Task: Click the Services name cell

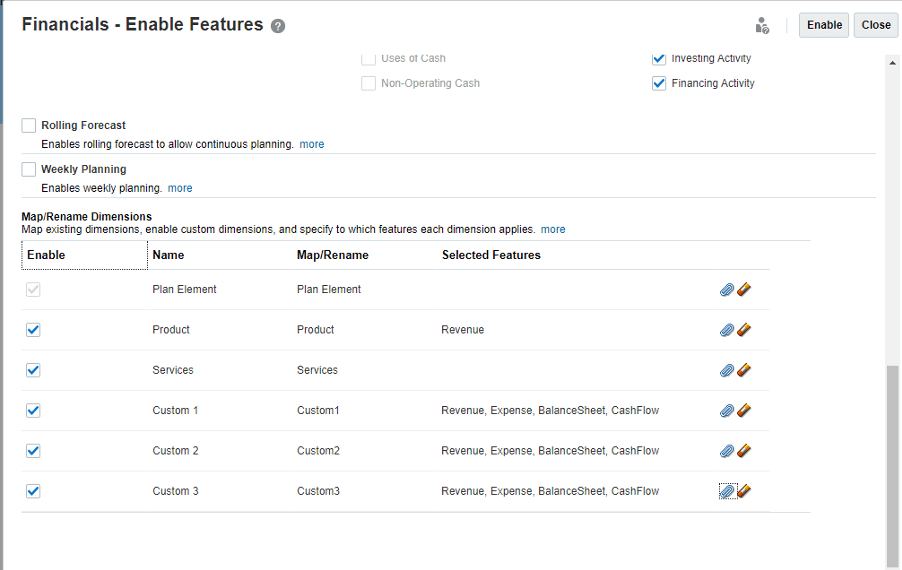Action: tap(173, 370)
